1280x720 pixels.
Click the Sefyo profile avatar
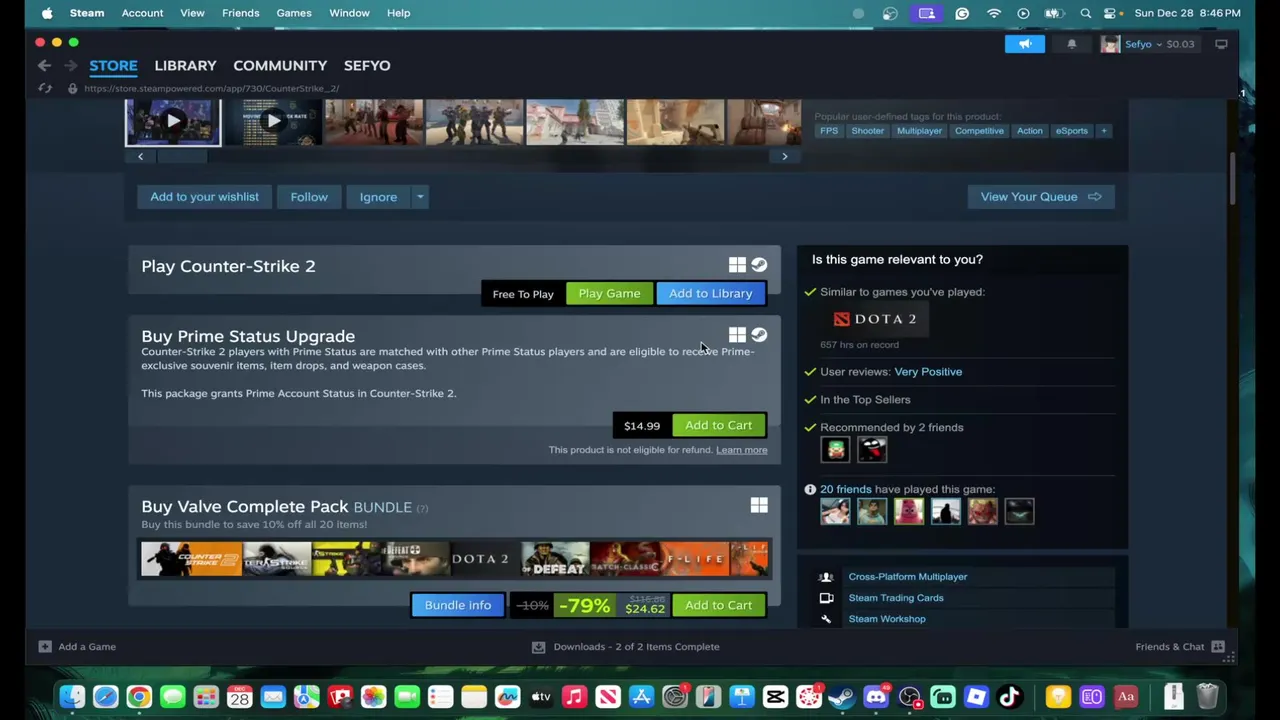click(x=1110, y=44)
